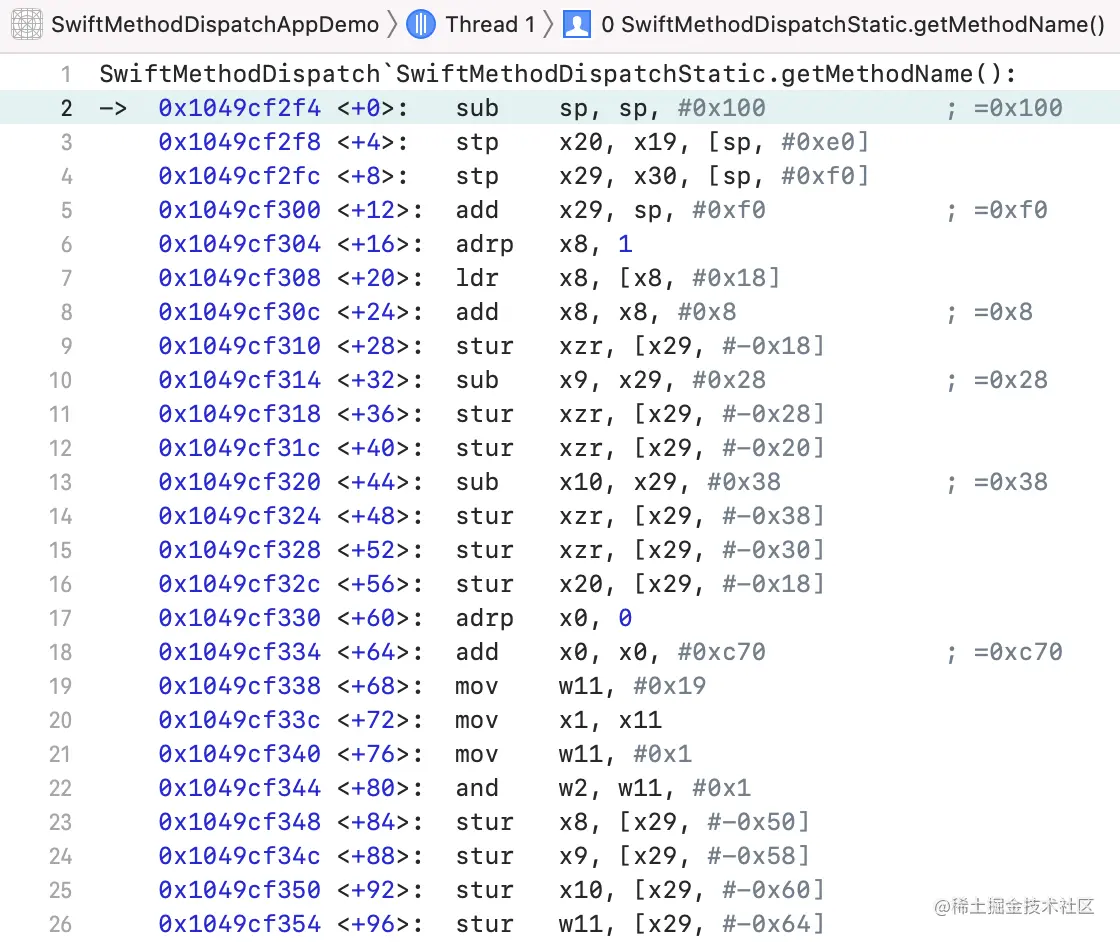Click address 0x1049cf2fc
The height and width of the screenshot is (942, 1120).
click(x=239, y=176)
